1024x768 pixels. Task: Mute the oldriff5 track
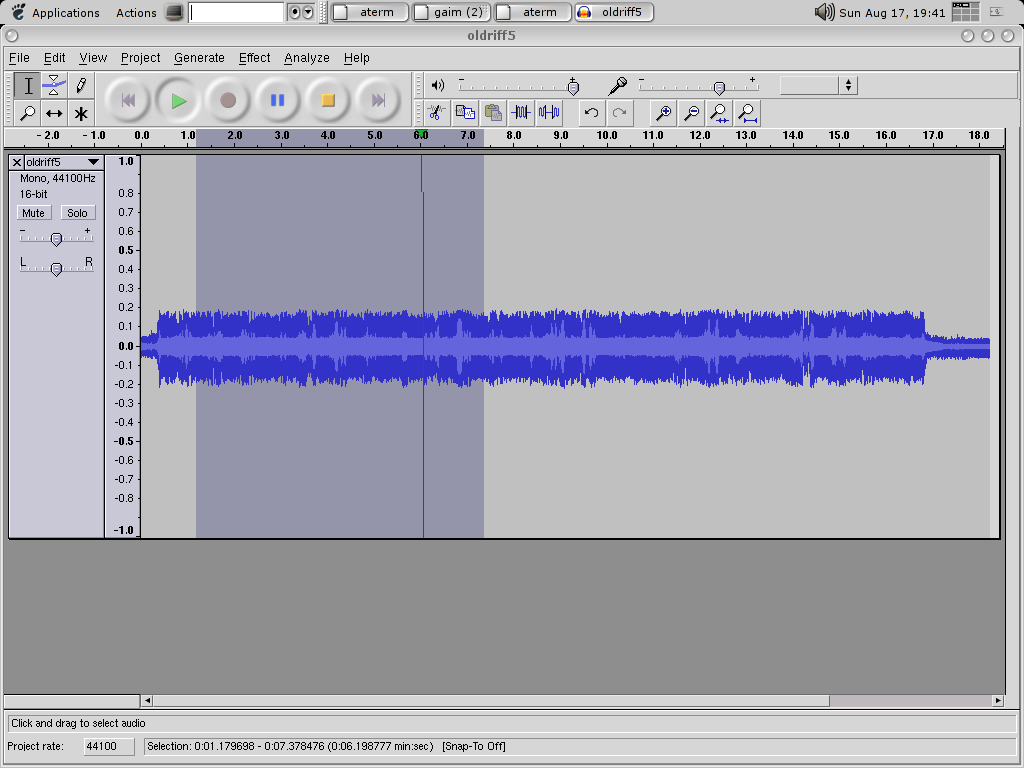click(33, 213)
